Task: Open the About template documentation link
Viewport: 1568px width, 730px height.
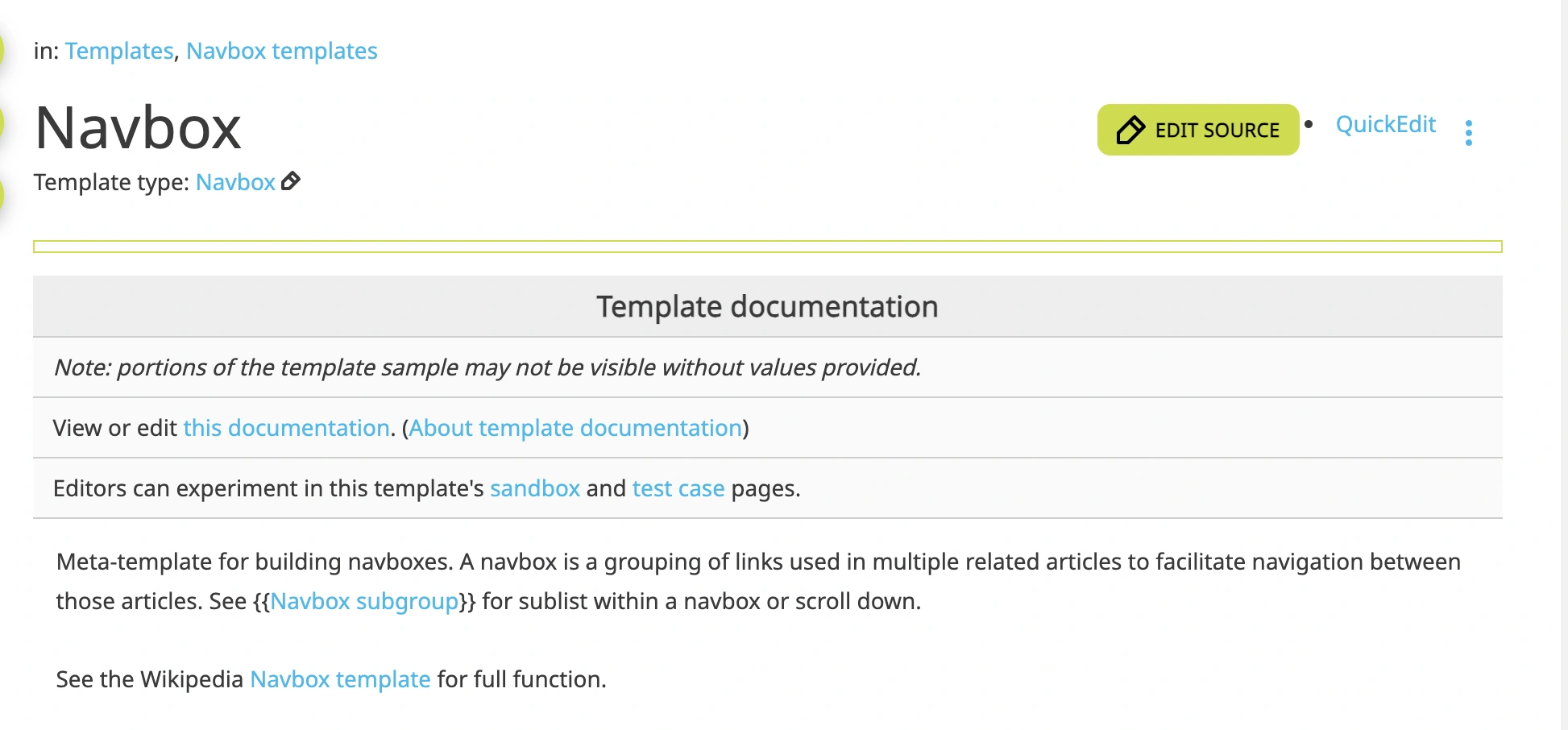Action: click(x=575, y=428)
